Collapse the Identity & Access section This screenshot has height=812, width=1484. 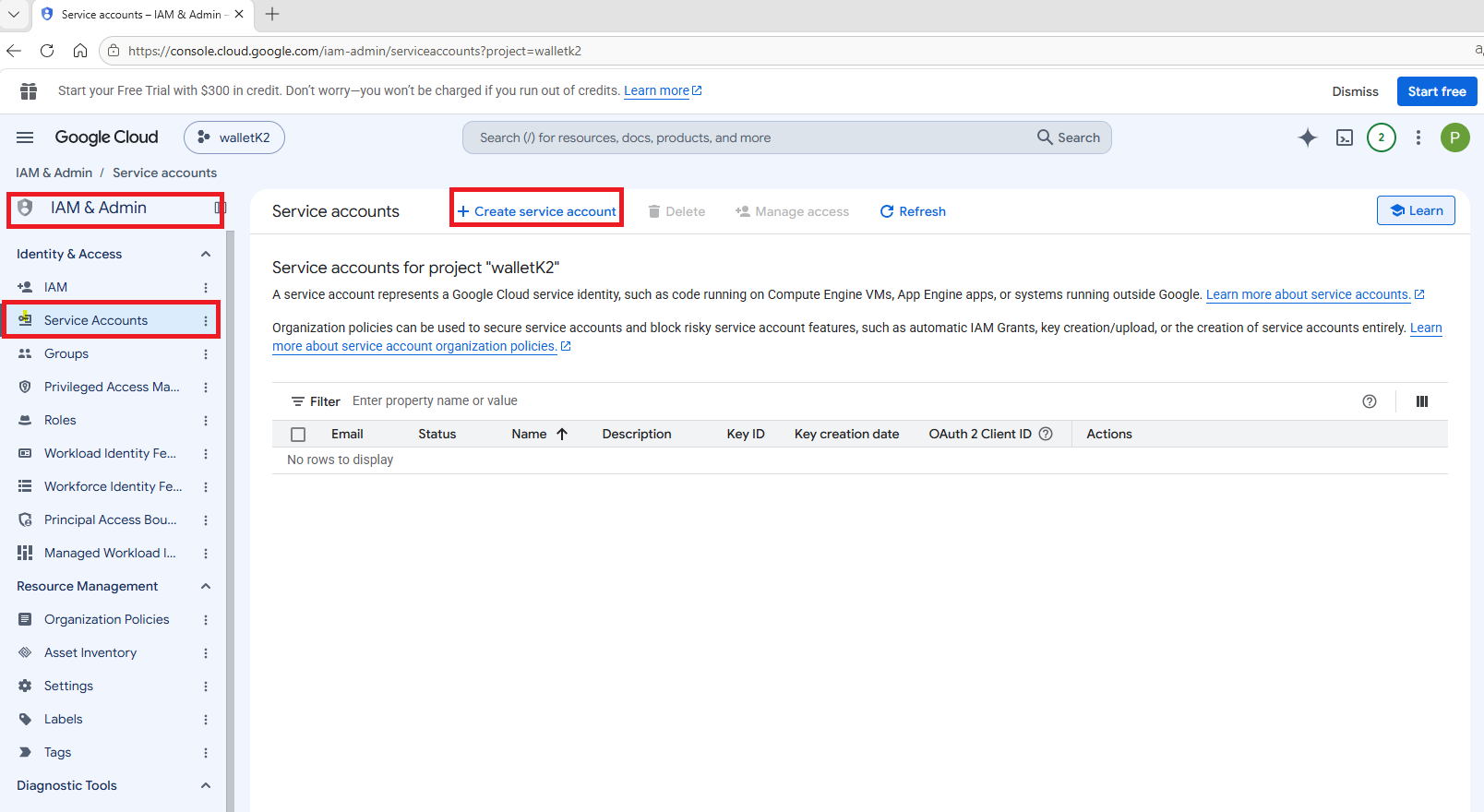tap(206, 254)
